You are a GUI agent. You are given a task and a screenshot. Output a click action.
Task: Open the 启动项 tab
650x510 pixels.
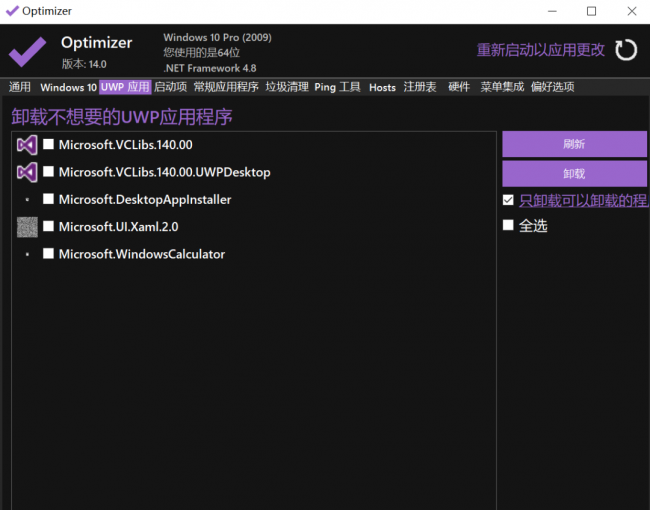pos(170,87)
